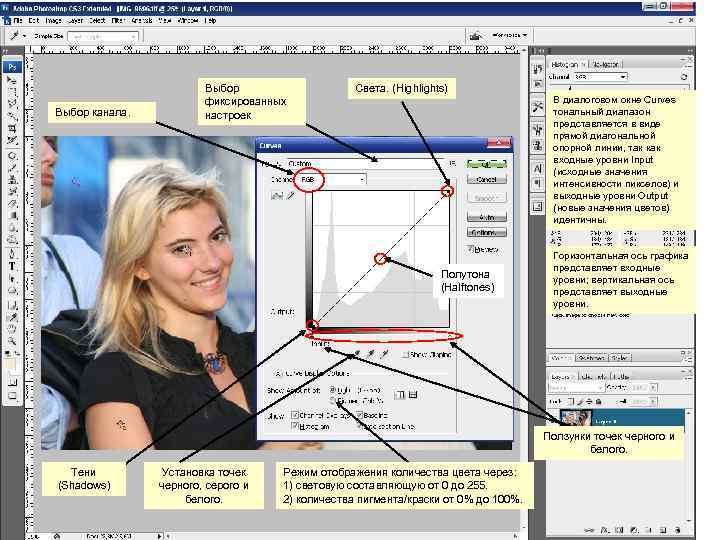Screen dimensions: 720x540
Task: Toggle the Intersection Line checkbox
Action: click(x=359, y=426)
